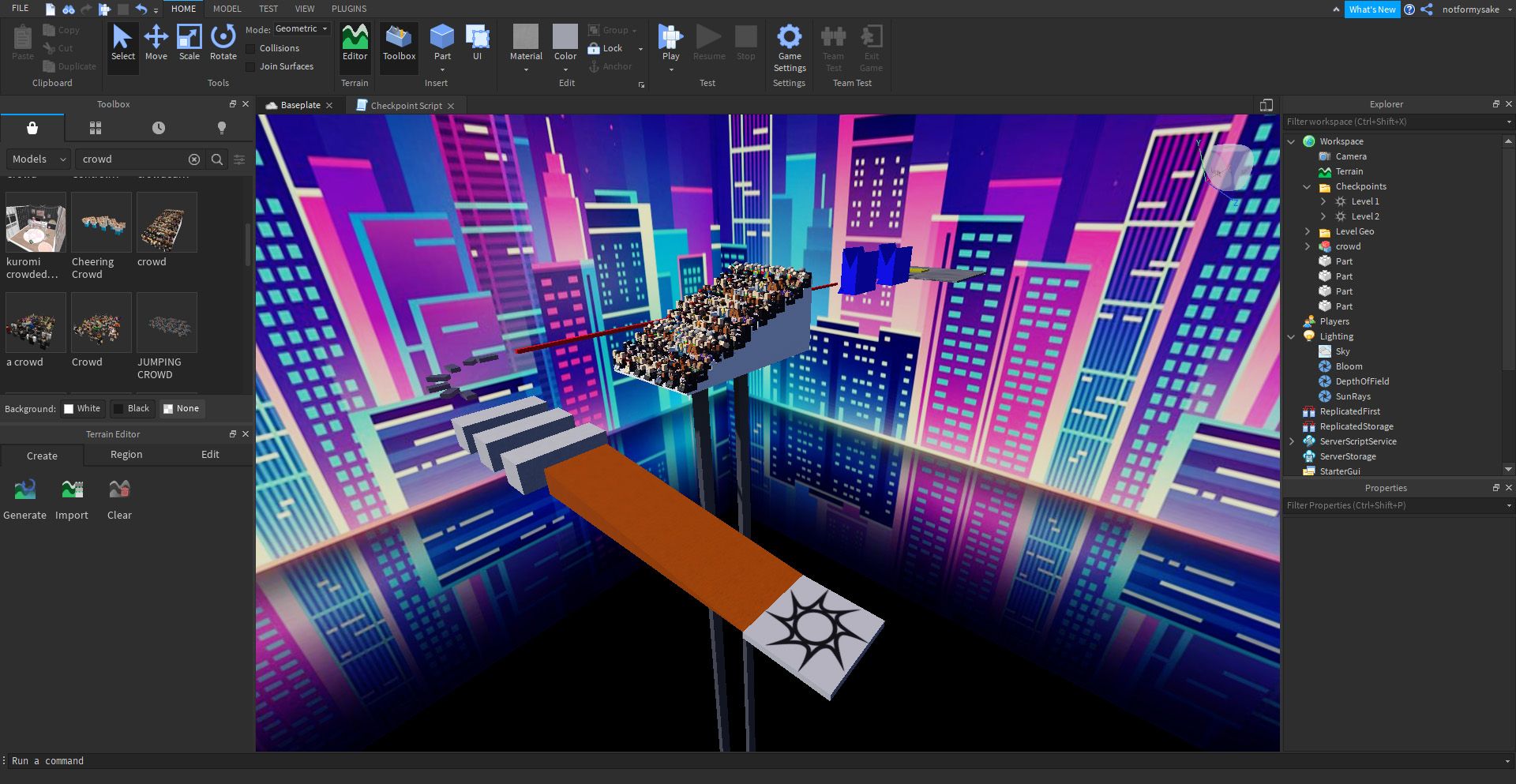Screen dimensions: 1516x784
Task: Open the Toolbox ribbon button
Action: 399,43
